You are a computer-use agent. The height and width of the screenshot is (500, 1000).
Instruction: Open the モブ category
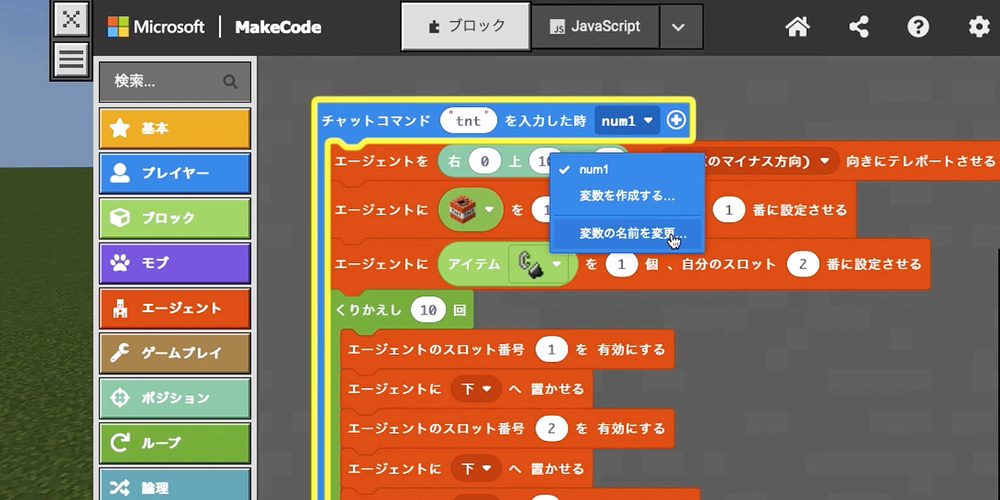click(x=174, y=263)
